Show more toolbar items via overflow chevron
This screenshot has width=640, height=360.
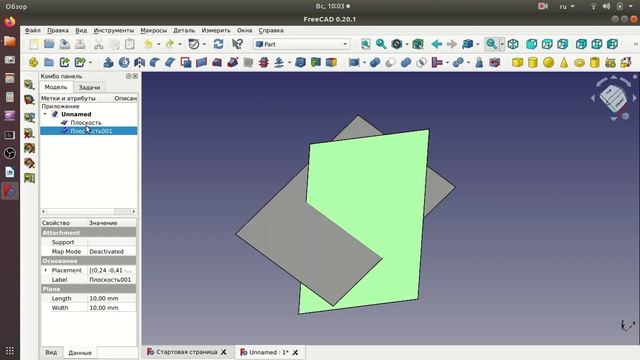(636, 44)
